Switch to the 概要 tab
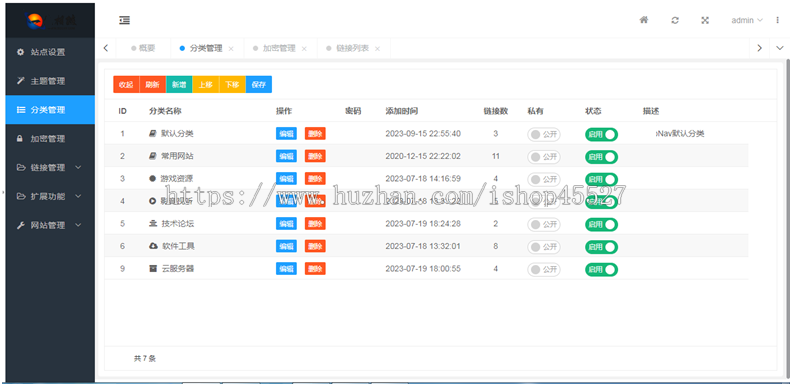Screen dimensions: 792x386 coord(143,49)
